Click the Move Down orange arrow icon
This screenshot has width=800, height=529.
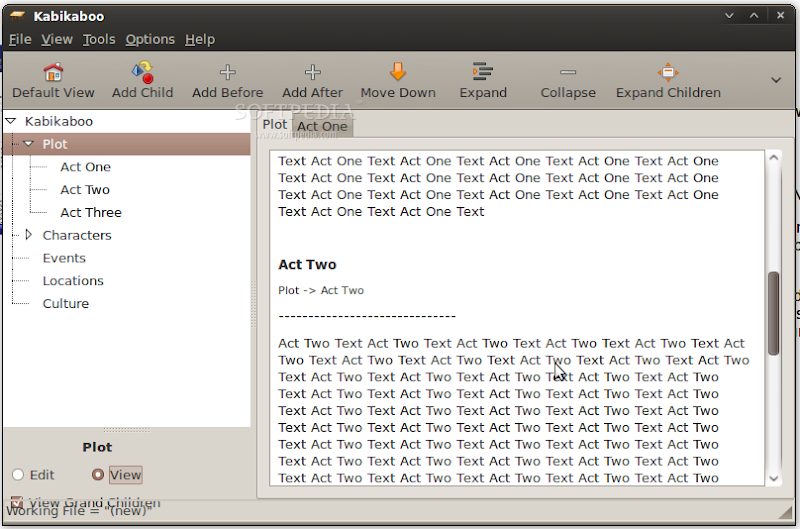pos(398,71)
